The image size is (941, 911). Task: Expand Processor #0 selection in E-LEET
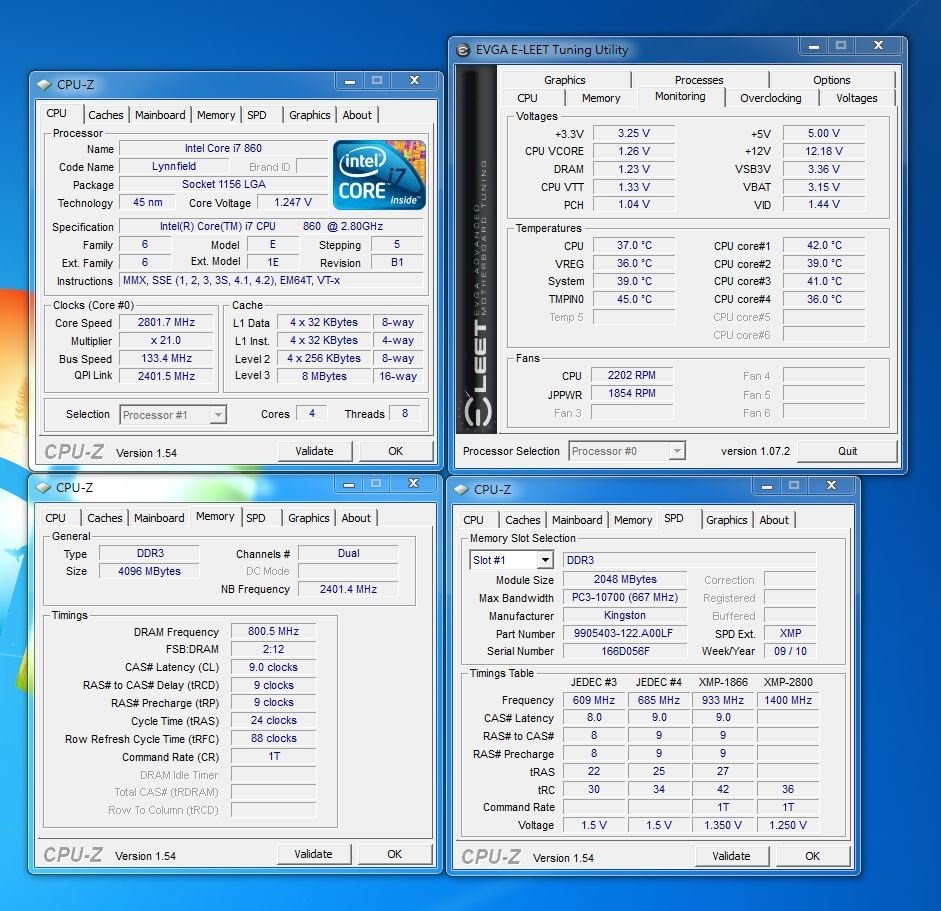click(x=677, y=451)
